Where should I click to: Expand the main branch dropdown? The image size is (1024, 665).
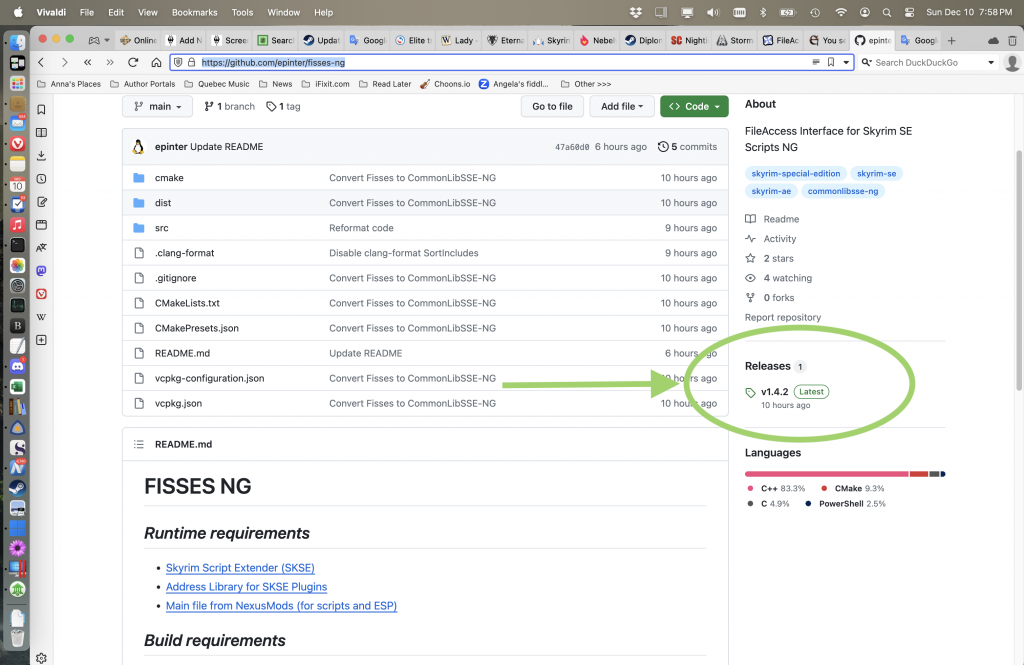[157, 106]
